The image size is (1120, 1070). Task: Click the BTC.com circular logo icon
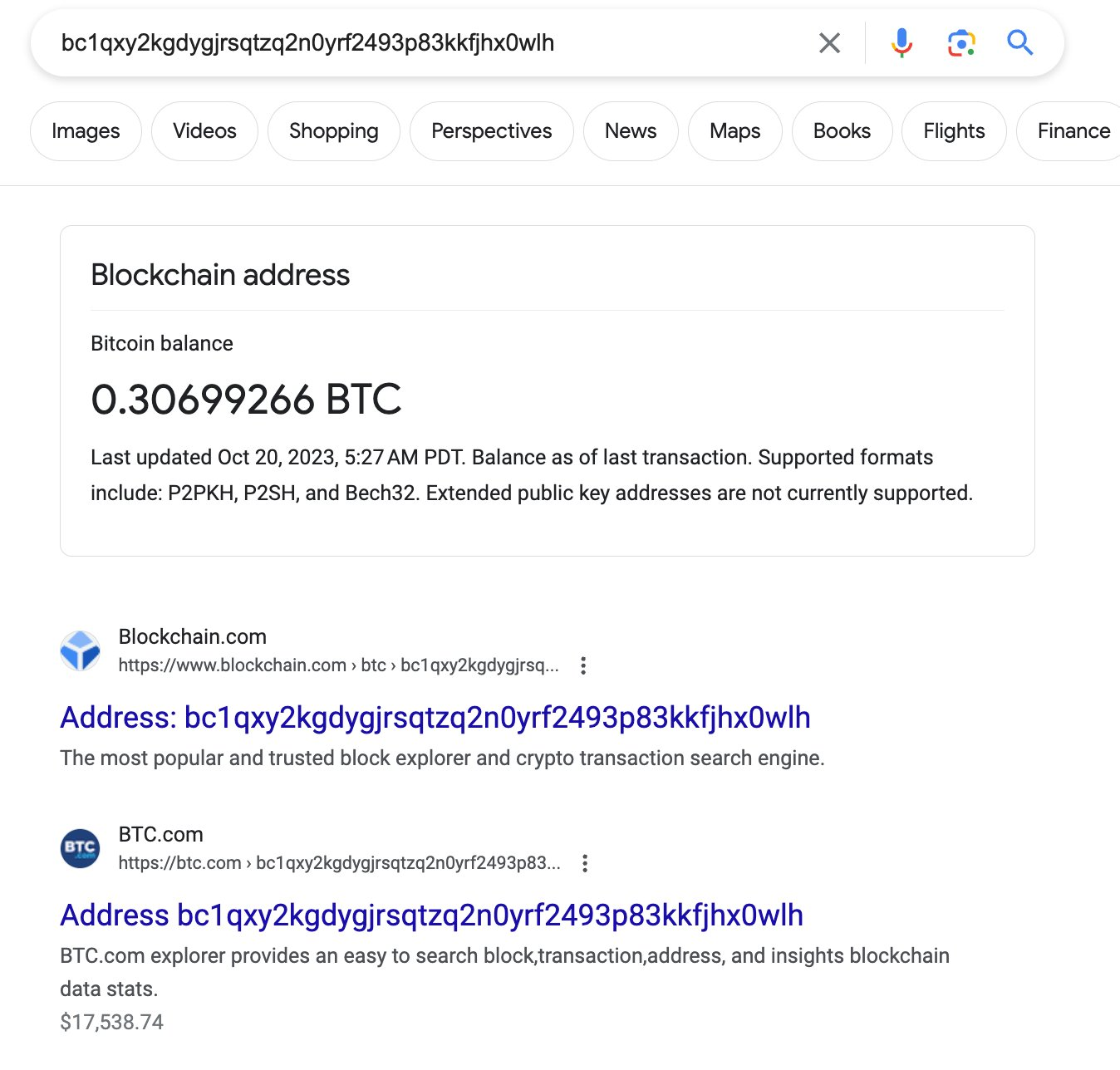click(x=80, y=848)
